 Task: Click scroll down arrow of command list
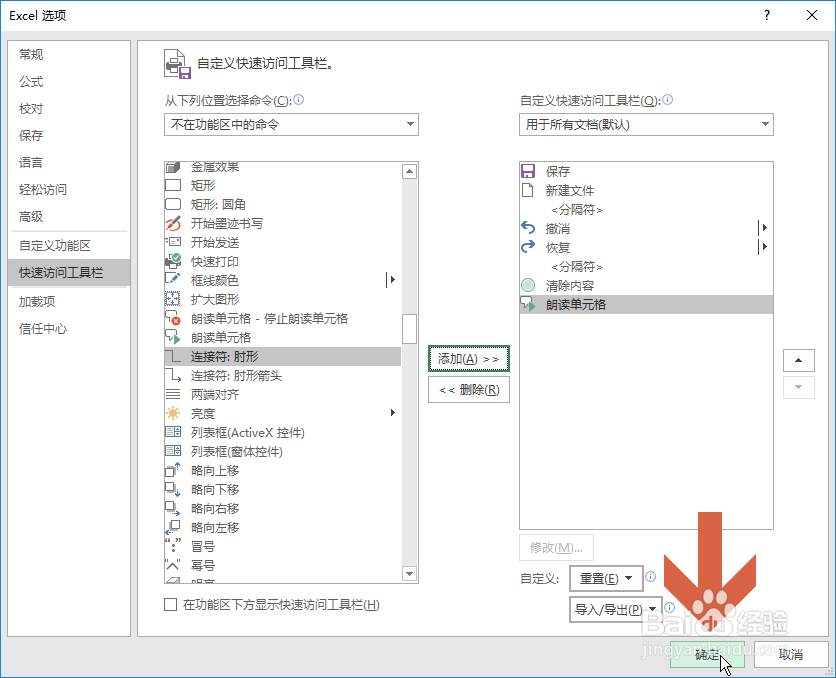tap(409, 574)
